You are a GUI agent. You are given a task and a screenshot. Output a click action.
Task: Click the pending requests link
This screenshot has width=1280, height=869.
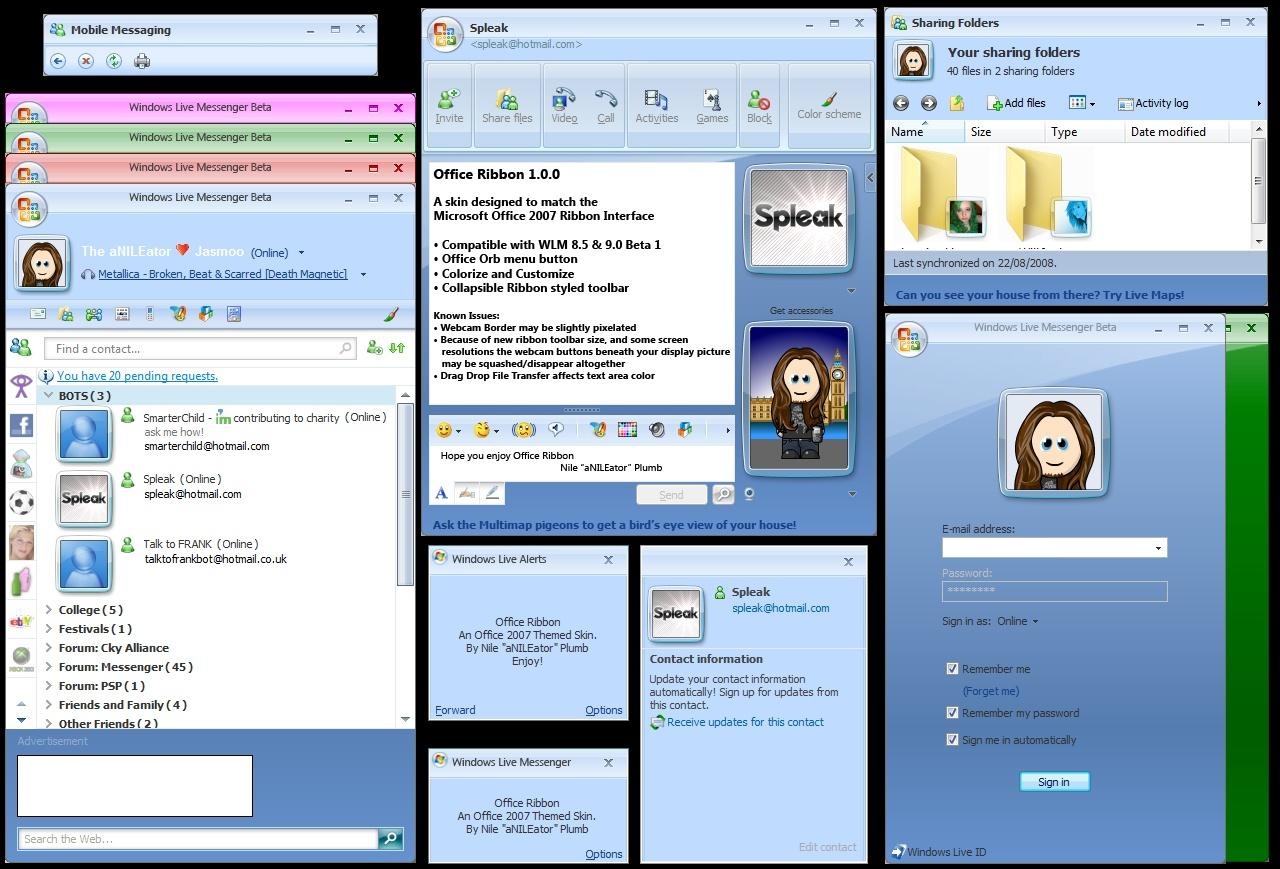click(x=137, y=376)
